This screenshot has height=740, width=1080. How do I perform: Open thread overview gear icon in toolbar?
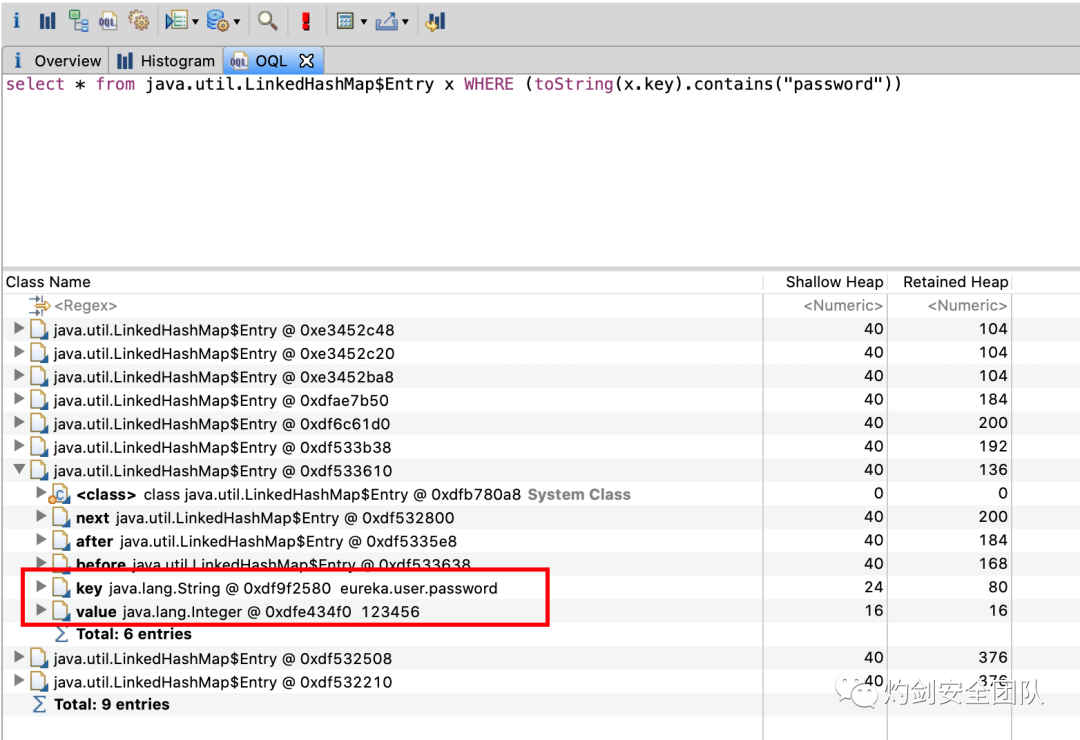point(138,21)
